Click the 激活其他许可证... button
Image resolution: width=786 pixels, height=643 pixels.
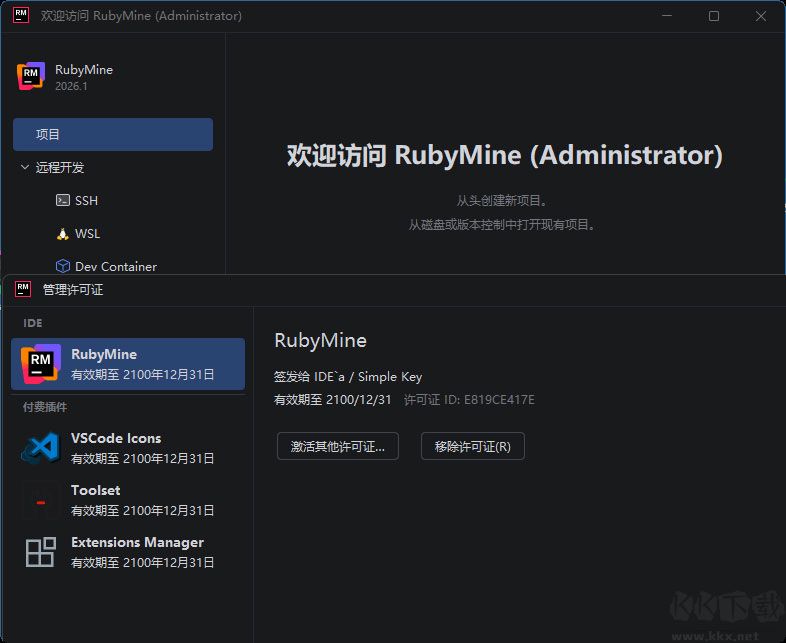click(x=338, y=446)
